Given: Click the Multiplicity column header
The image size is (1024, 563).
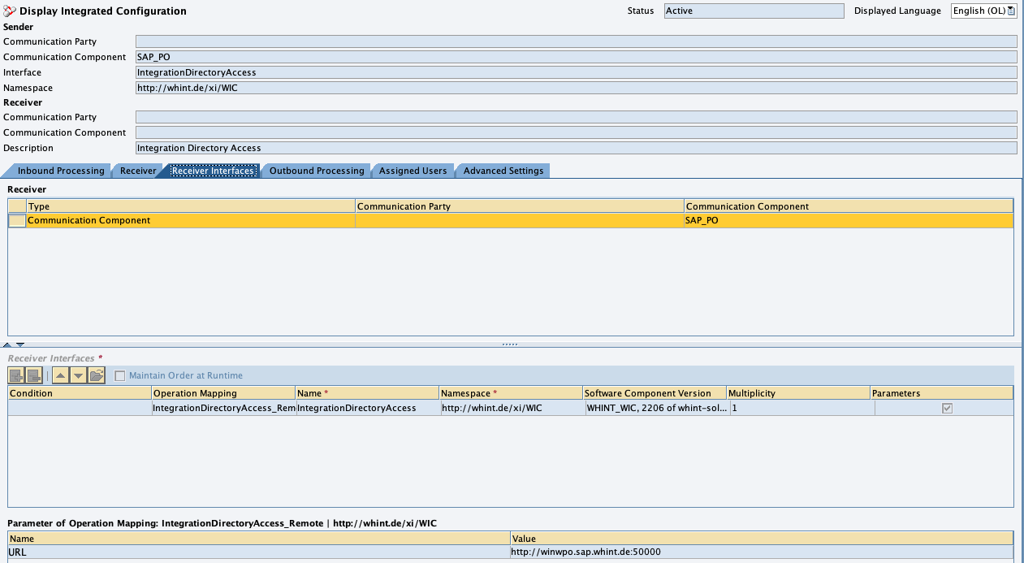Looking at the screenshot, I should tap(798, 393).
